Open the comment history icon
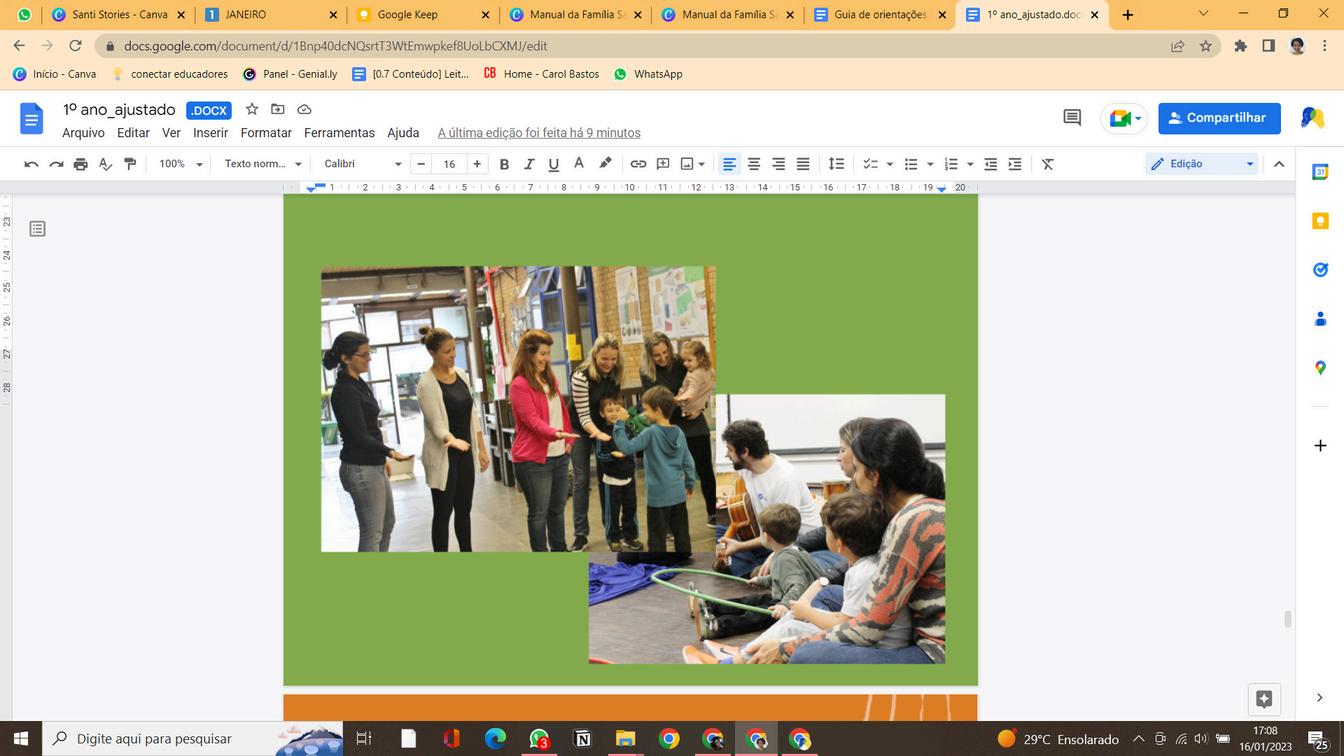Viewport: 1344px width, 756px height. 1072,118
